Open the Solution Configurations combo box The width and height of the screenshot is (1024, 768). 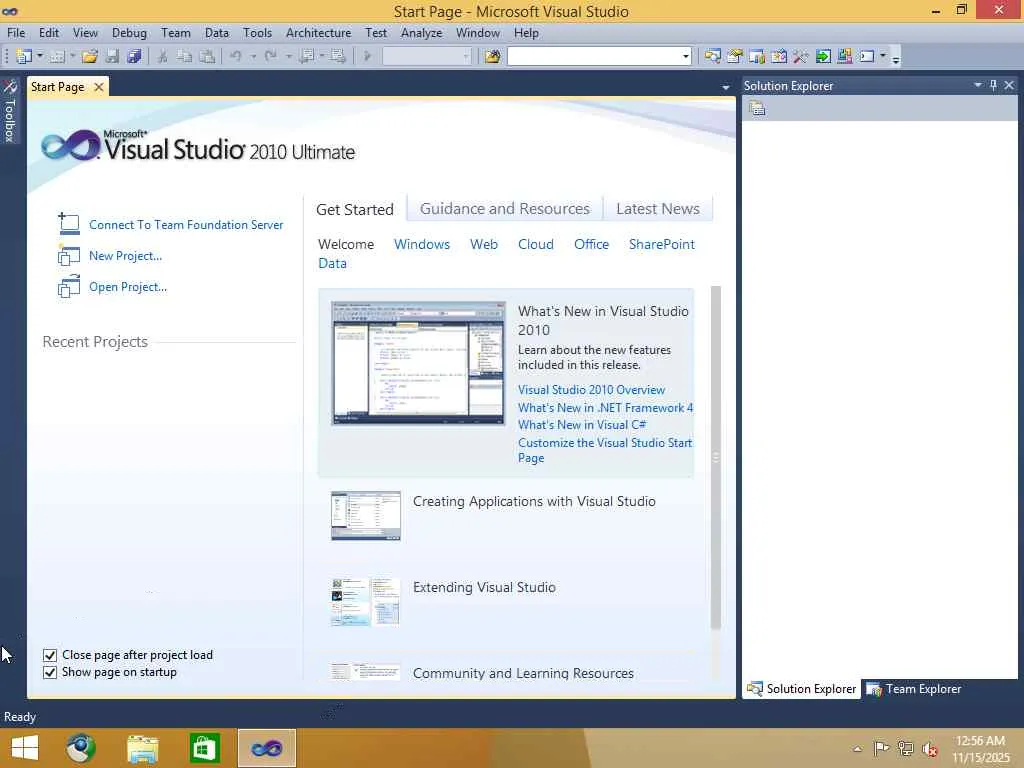pos(426,56)
